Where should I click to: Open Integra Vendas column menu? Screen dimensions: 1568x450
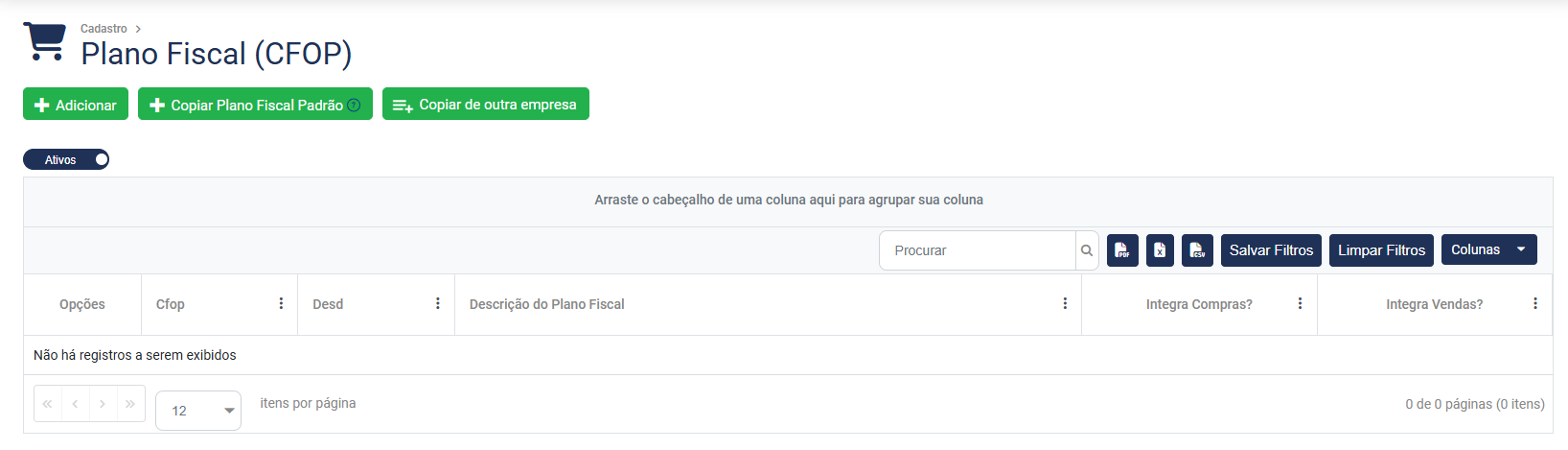pyautogui.click(x=1534, y=304)
